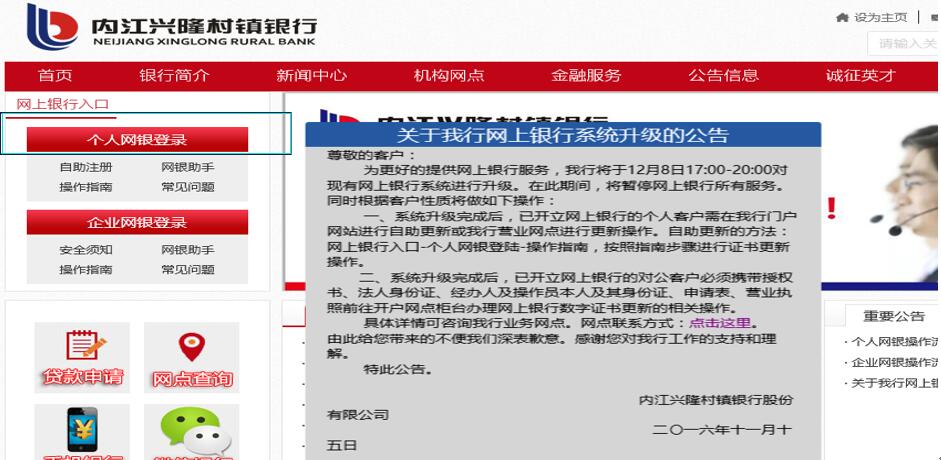This screenshot has width=941, height=460.
Task: Open the 关于我行网上 notice link
Action: pyautogui.click(x=894, y=383)
